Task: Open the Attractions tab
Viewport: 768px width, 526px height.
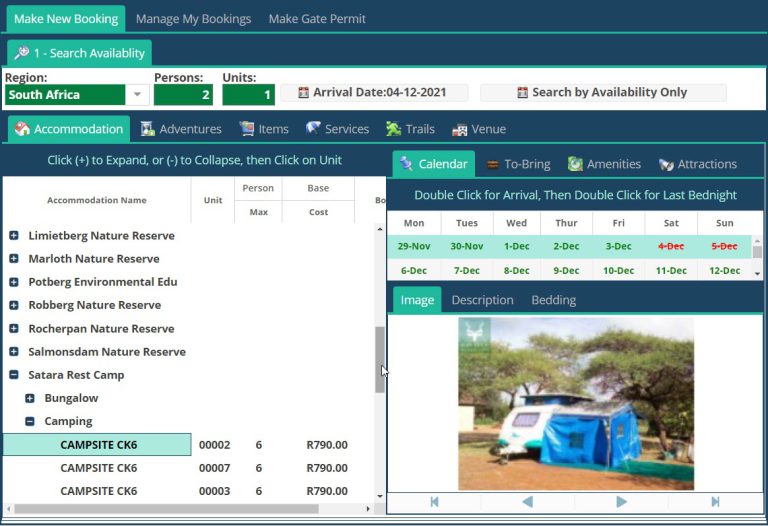Action: [697, 164]
